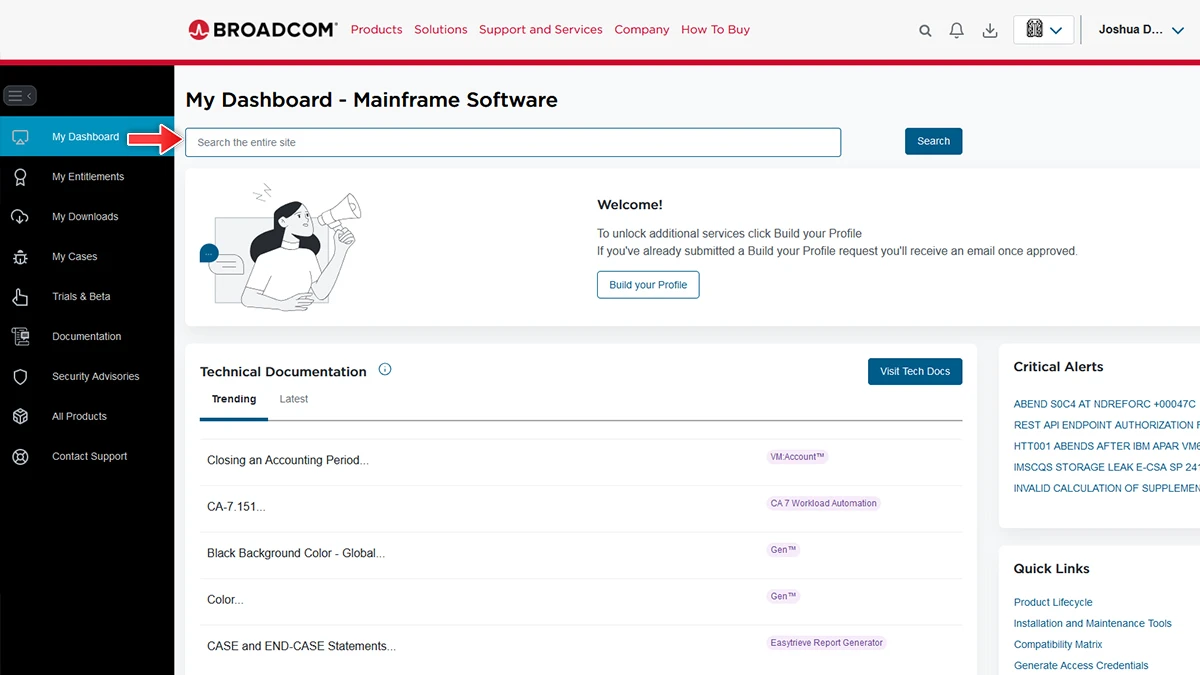The image size is (1200, 675).
Task: Click the header download tray icon
Action: (990, 30)
